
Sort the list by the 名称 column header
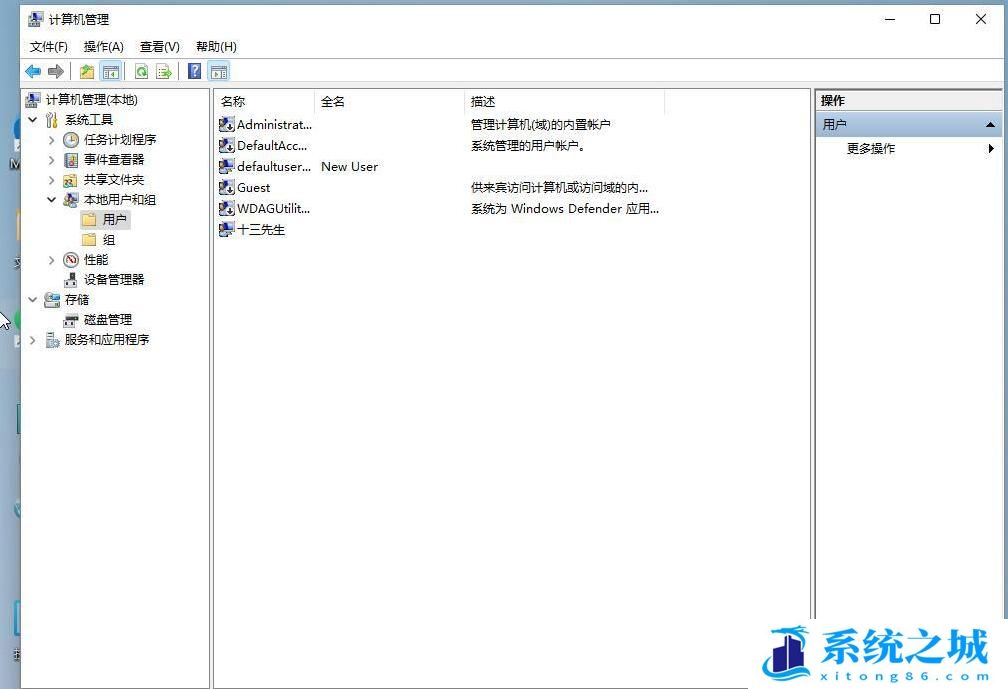(x=233, y=102)
